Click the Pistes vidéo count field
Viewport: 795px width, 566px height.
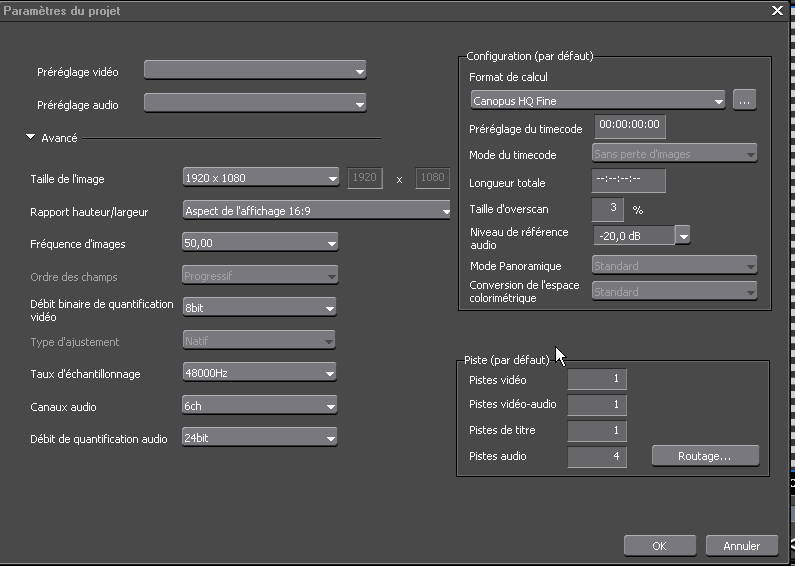[597, 380]
